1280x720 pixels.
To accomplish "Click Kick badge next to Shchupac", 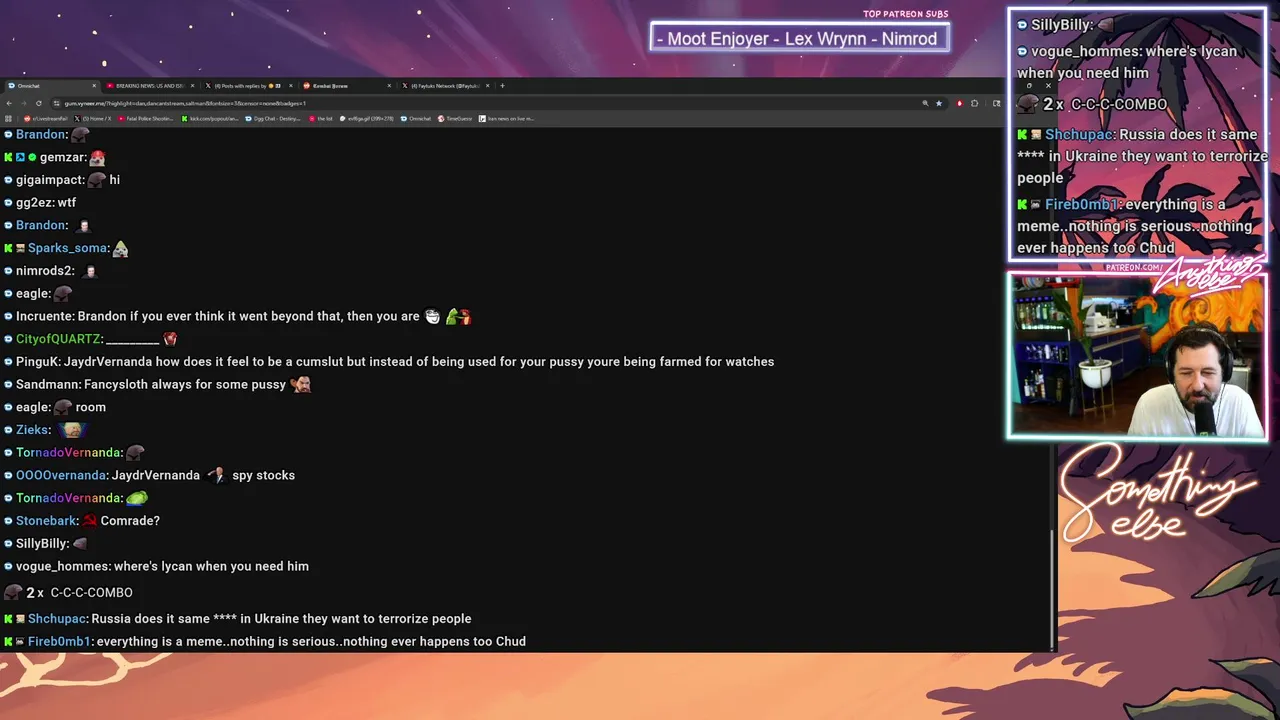I will pos(8,619).
